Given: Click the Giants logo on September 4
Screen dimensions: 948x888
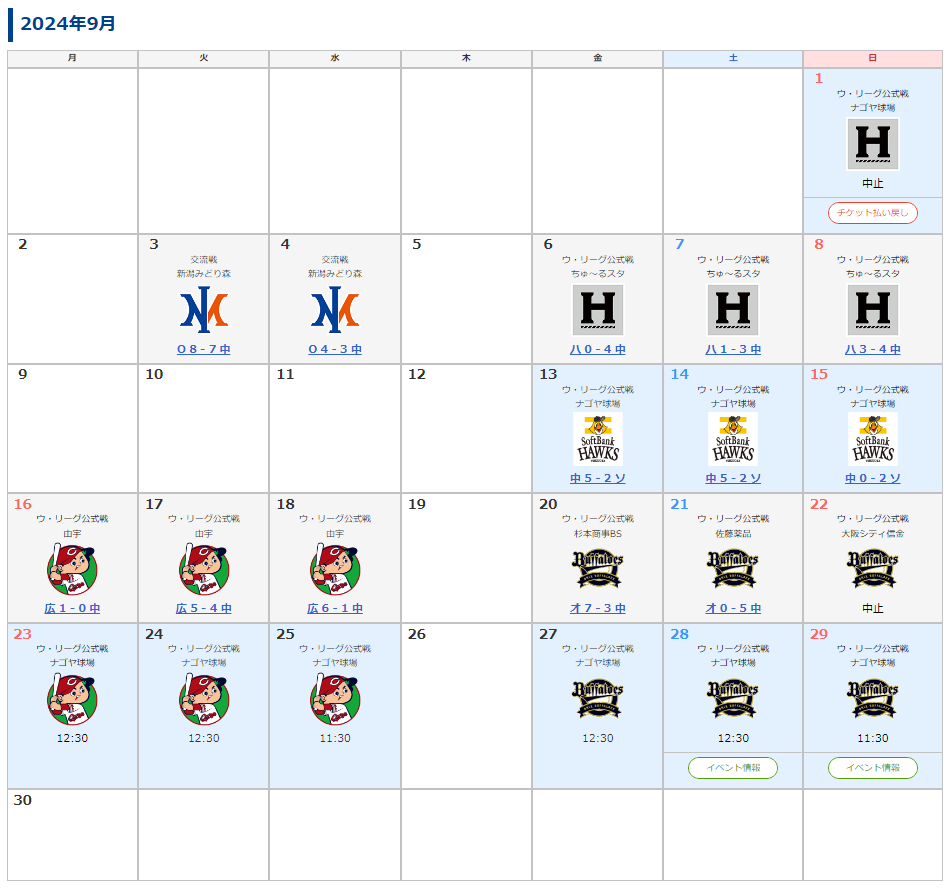Looking at the screenshot, I should (x=335, y=310).
